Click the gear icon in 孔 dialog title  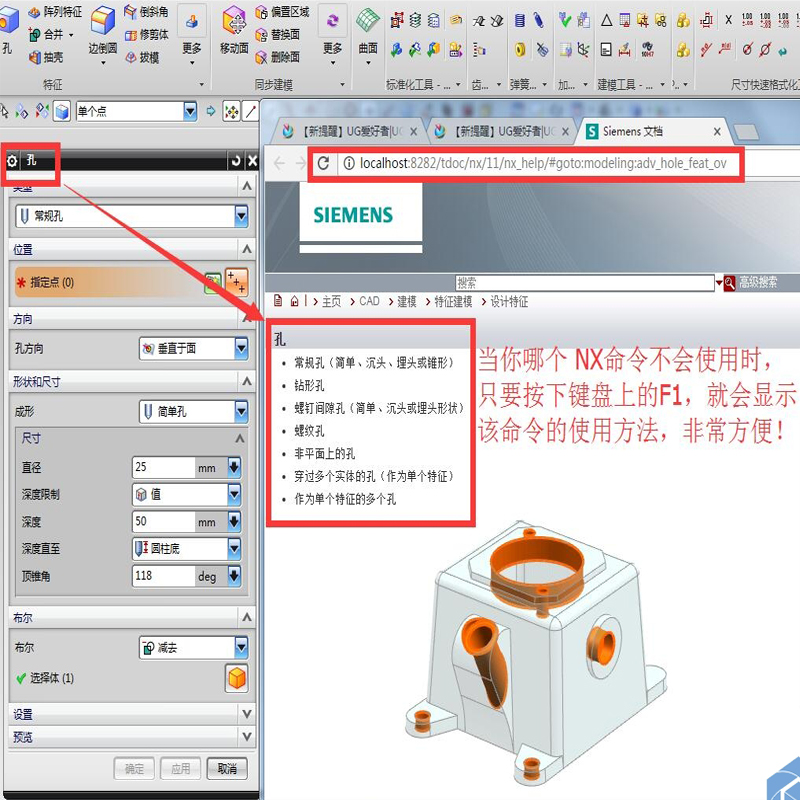pyautogui.click(x=12, y=161)
